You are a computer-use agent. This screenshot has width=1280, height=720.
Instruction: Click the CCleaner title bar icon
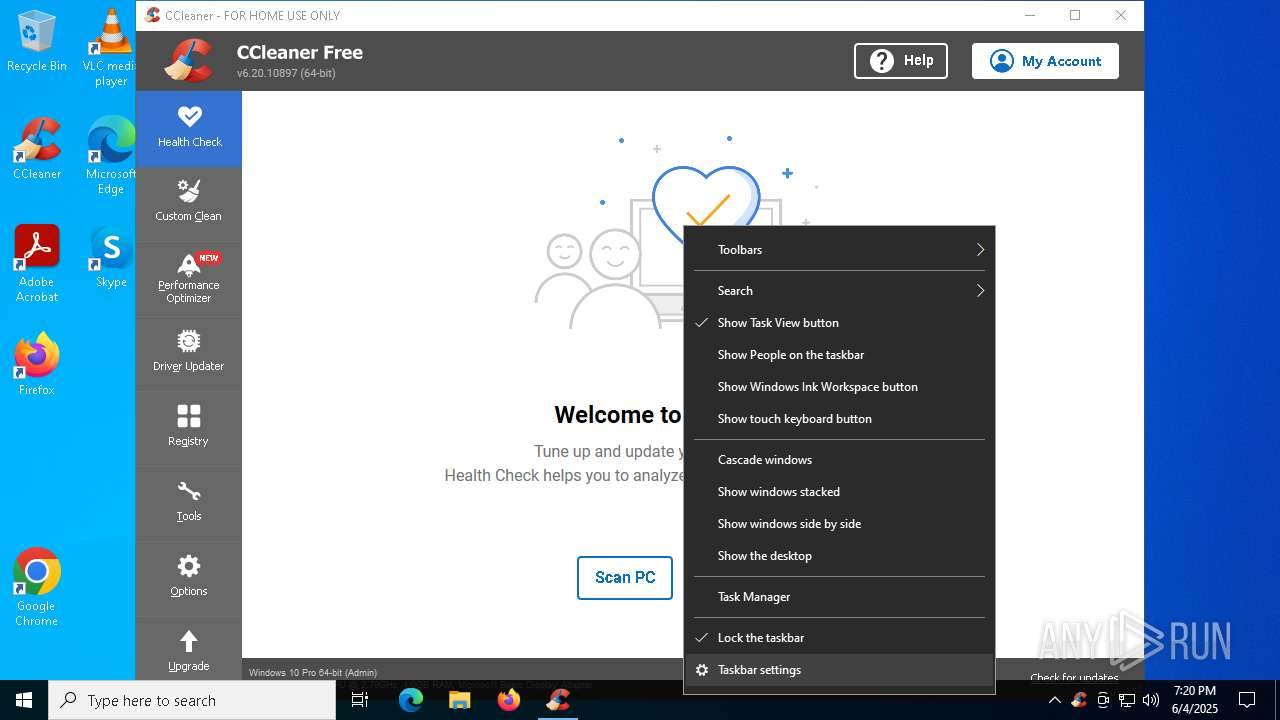152,15
